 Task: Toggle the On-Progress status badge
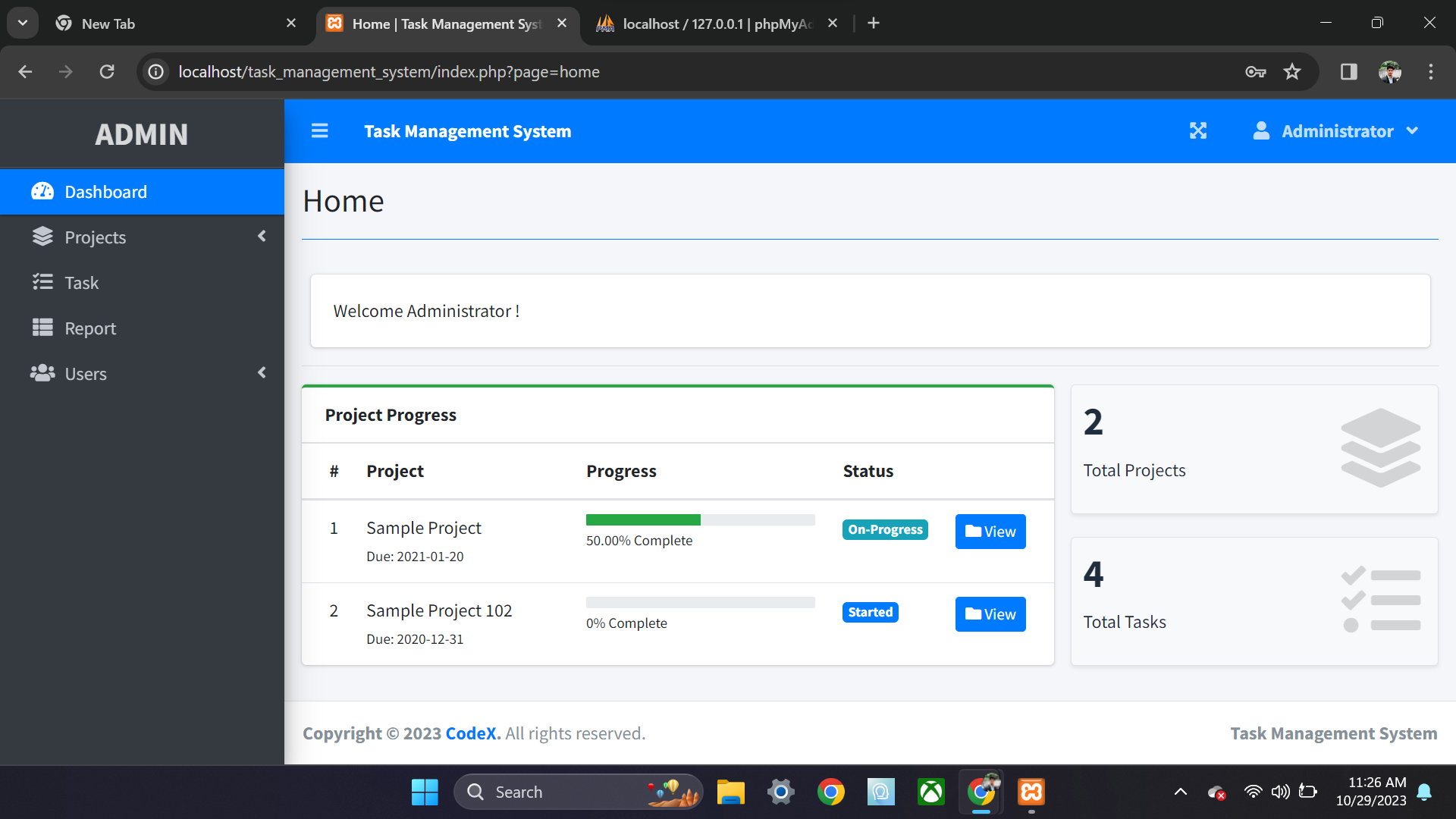884,529
